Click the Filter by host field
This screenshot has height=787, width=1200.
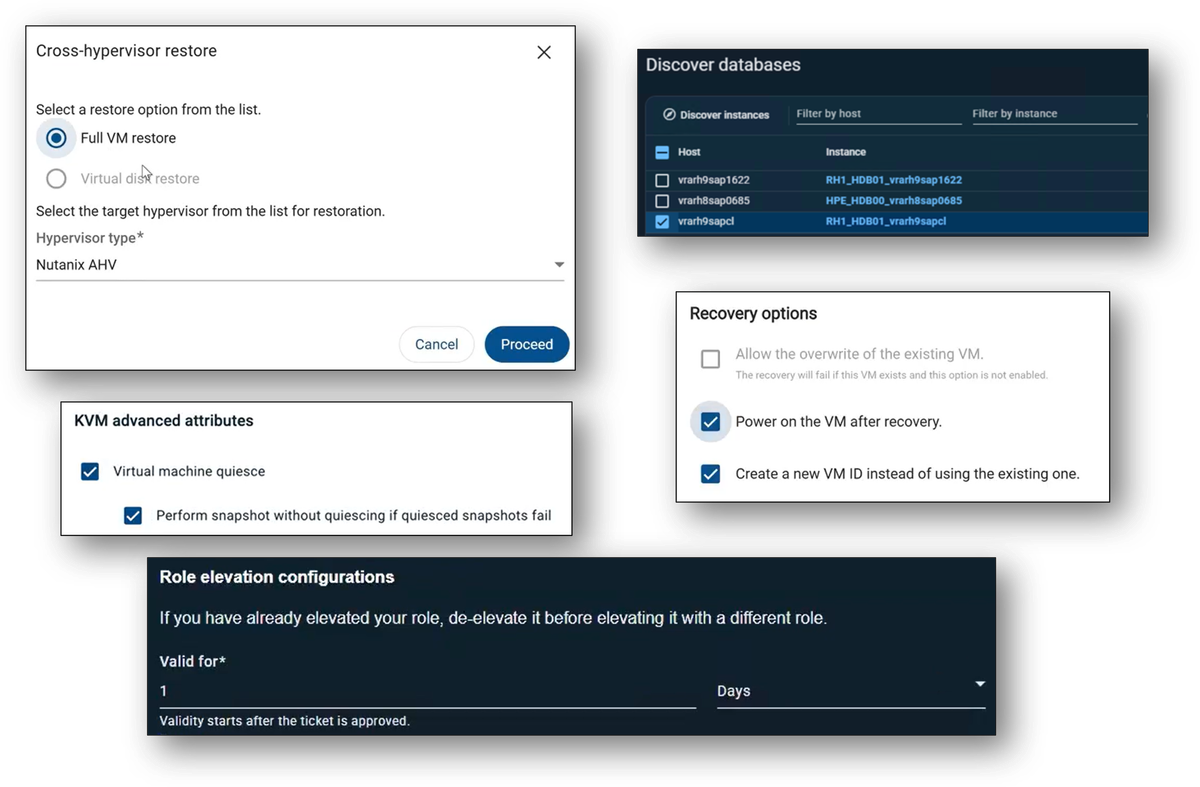click(x=878, y=114)
